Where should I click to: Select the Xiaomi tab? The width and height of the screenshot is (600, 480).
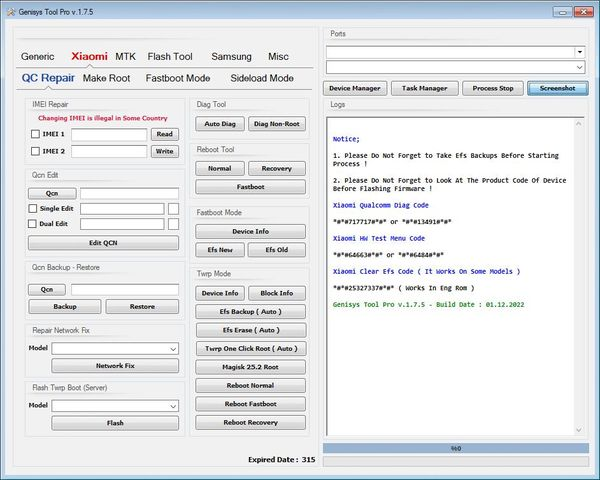point(89,56)
